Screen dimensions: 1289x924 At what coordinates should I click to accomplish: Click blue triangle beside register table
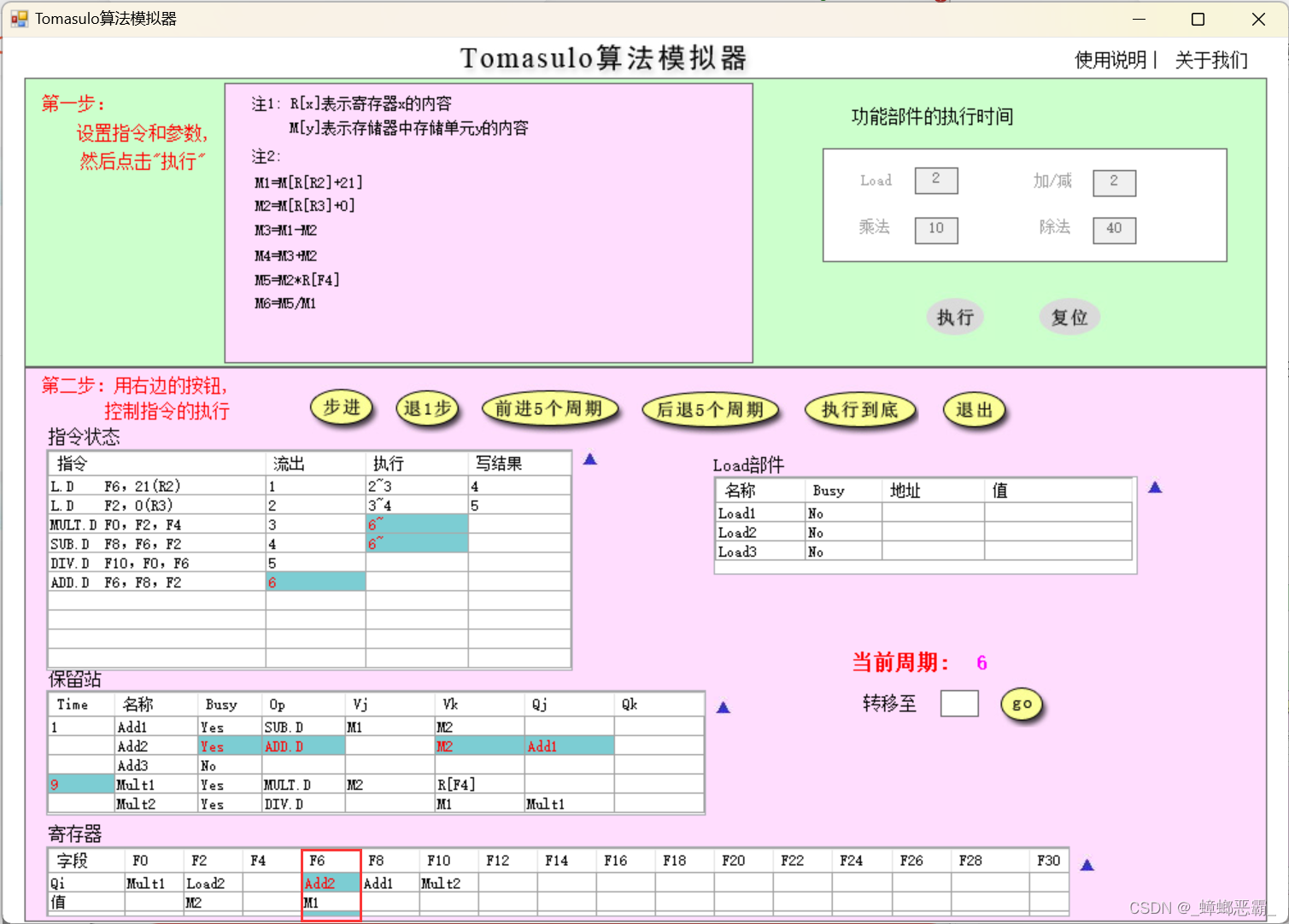click(x=1087, y=865)
